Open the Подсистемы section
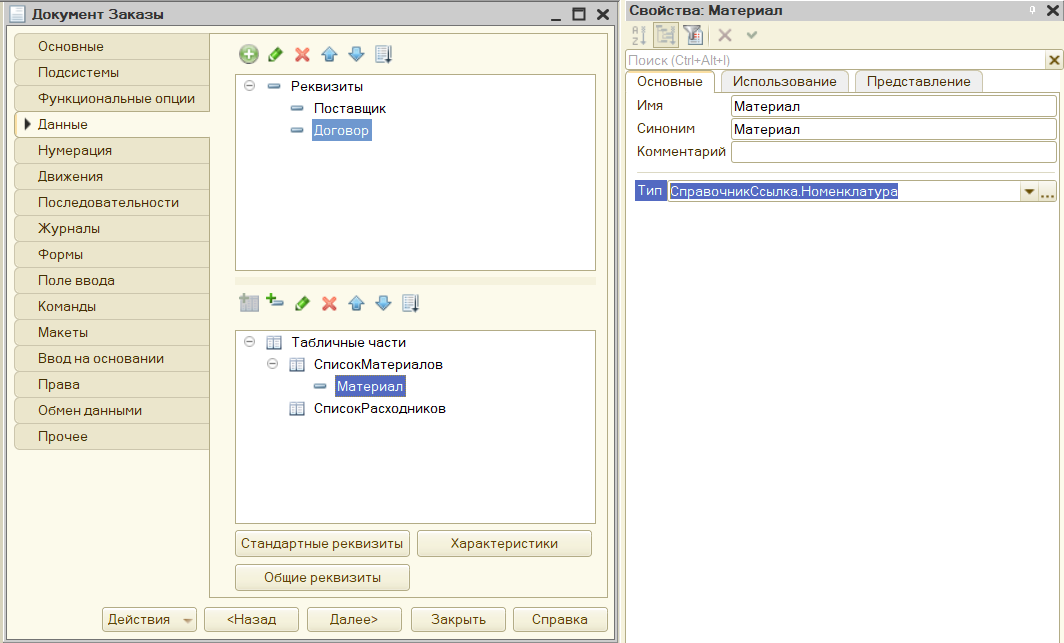 pos(112,73)
